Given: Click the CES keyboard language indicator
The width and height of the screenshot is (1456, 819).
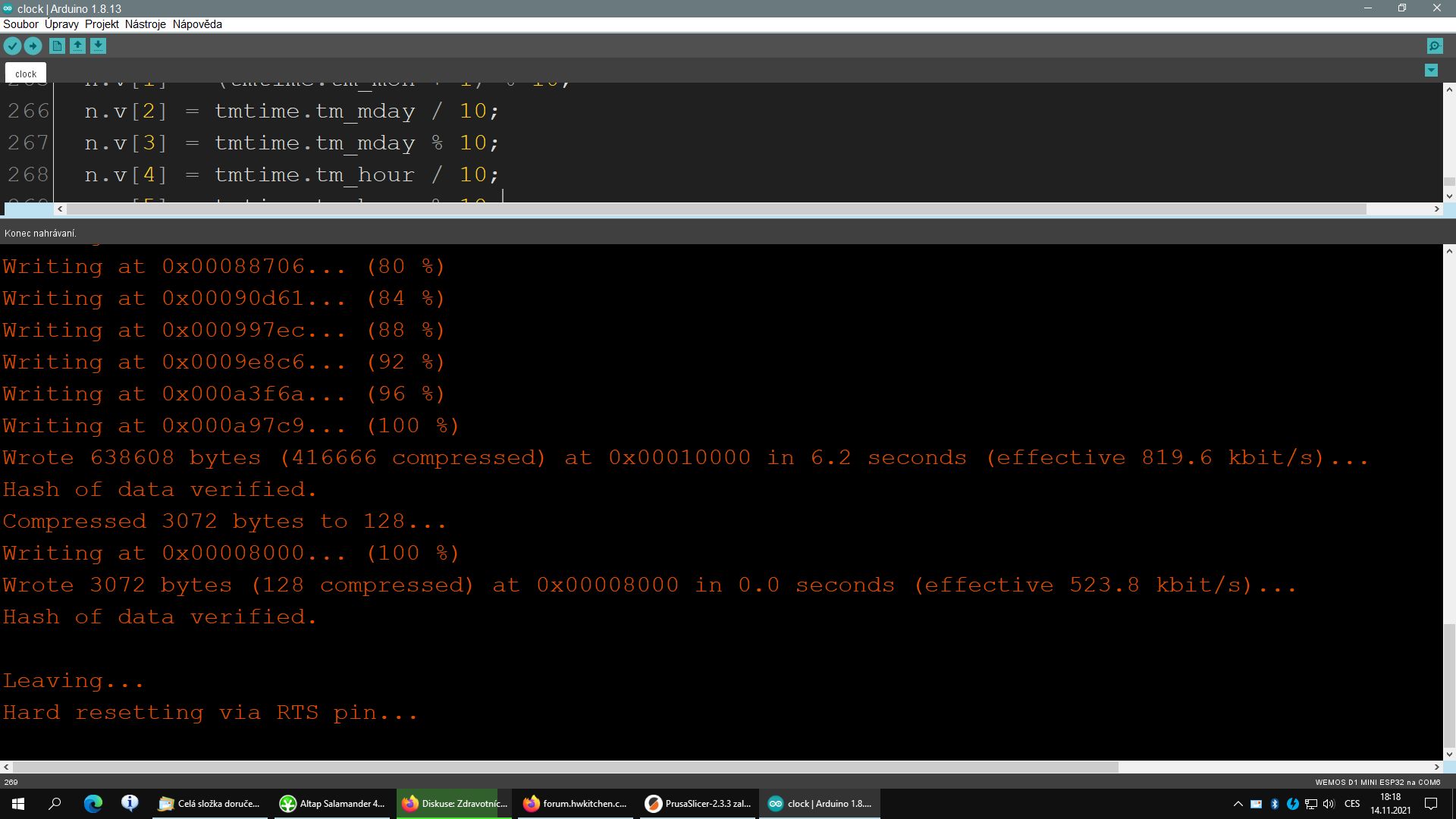Looking at the screenshot, I should coord(1352,804).
